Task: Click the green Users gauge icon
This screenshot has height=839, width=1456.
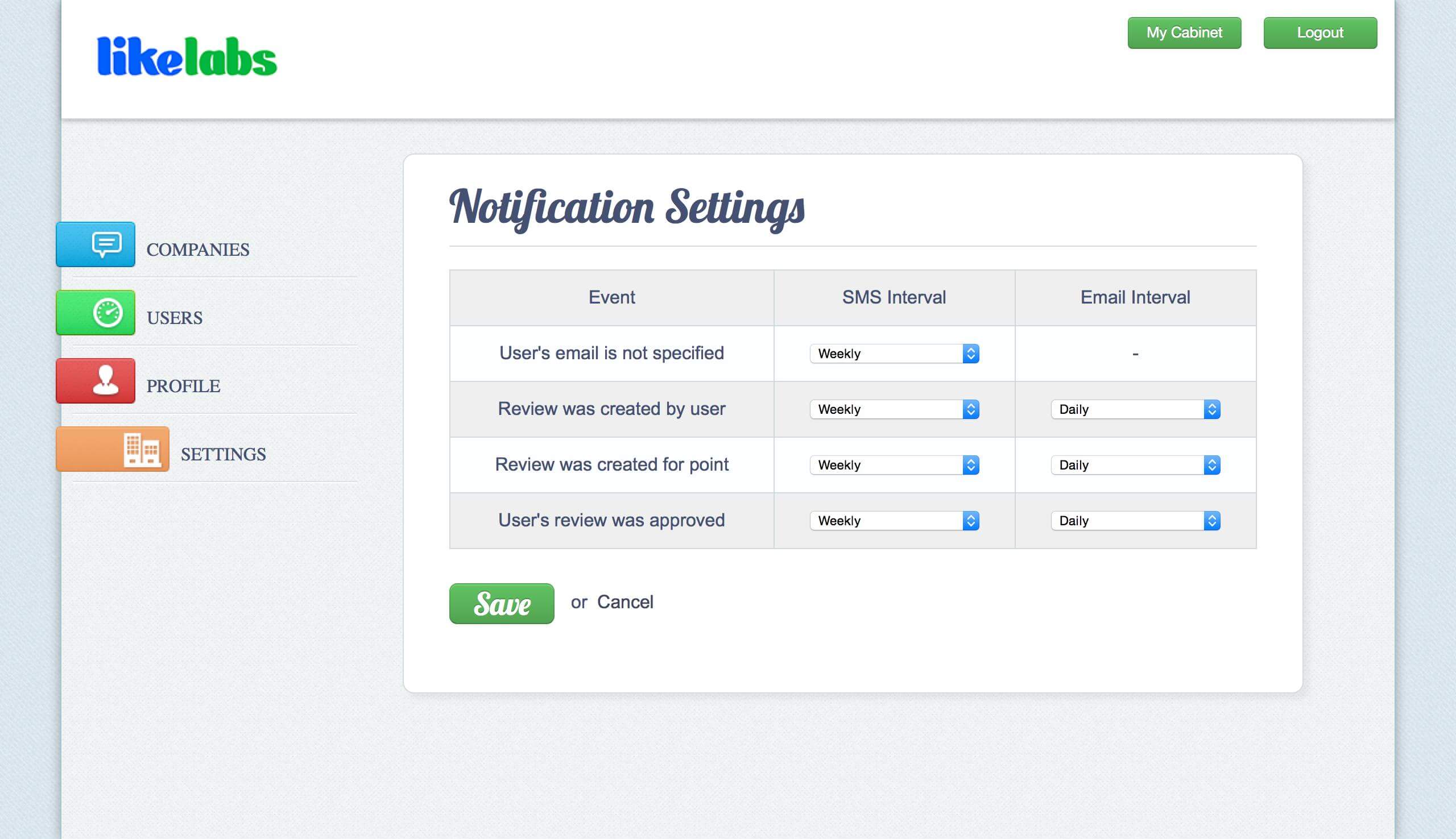Action: point(96,312)
